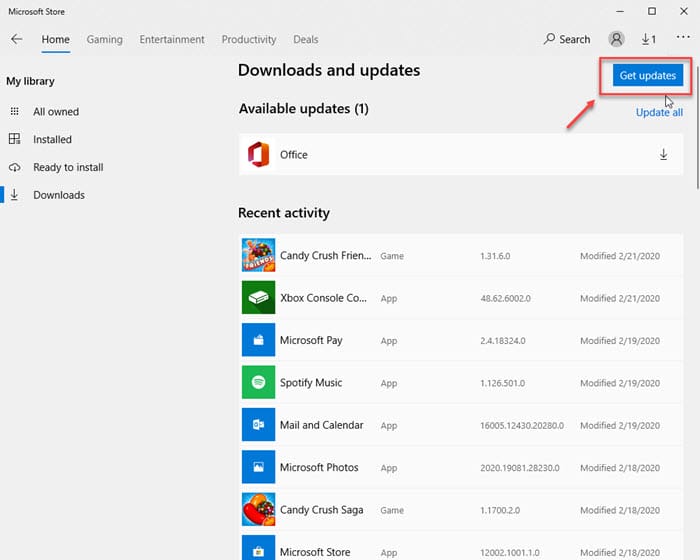Switch to the Gaming tab

coord(104,39)
